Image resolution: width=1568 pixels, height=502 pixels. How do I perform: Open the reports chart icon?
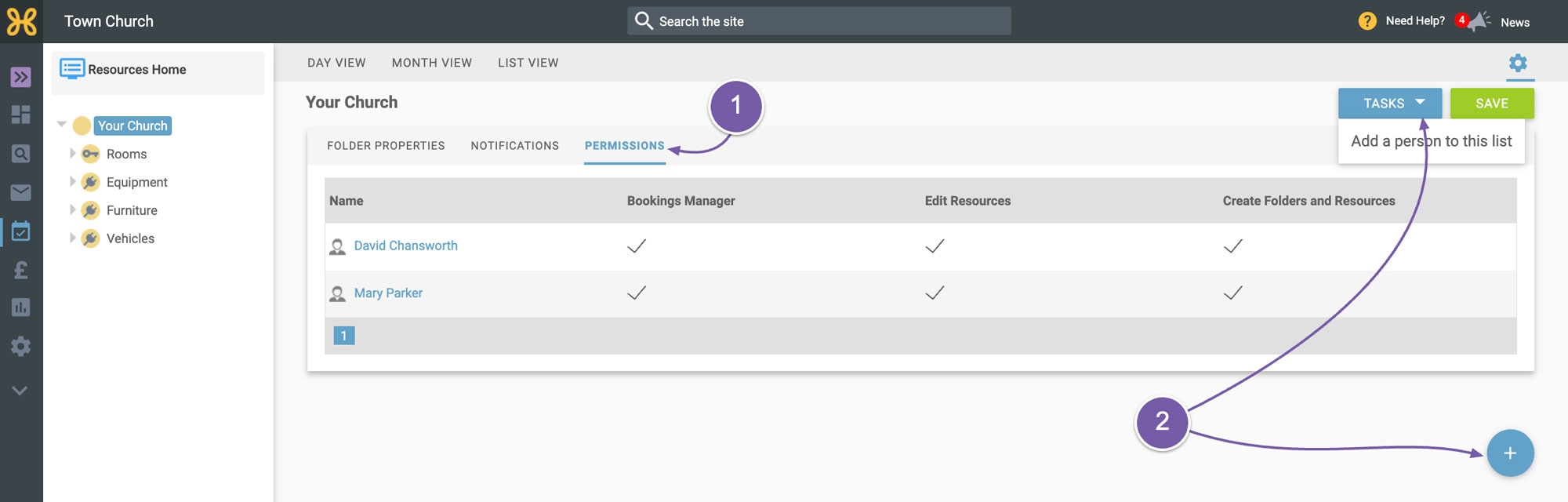point(21,307)
